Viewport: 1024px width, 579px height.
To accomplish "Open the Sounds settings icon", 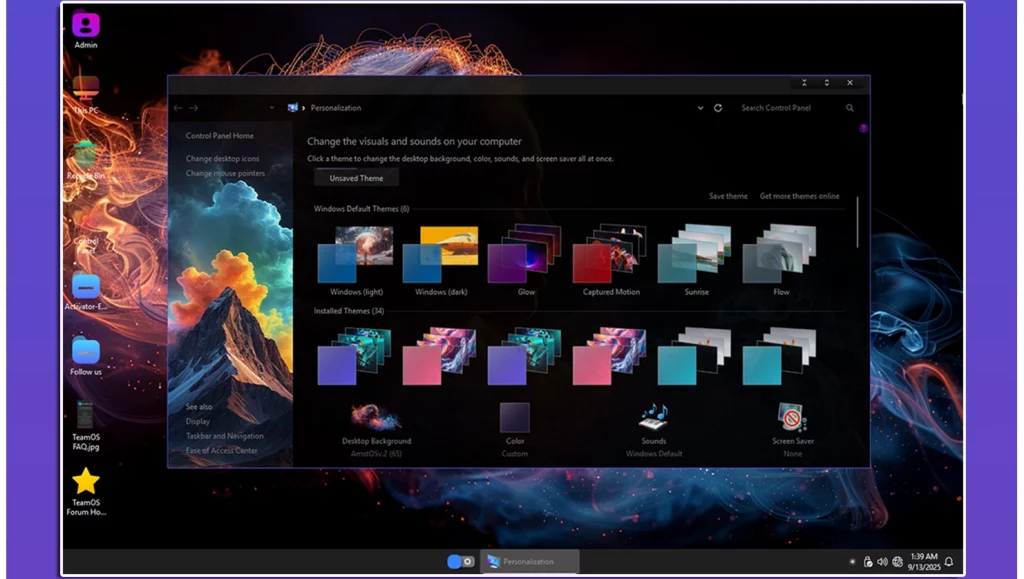I will [654, 417].
